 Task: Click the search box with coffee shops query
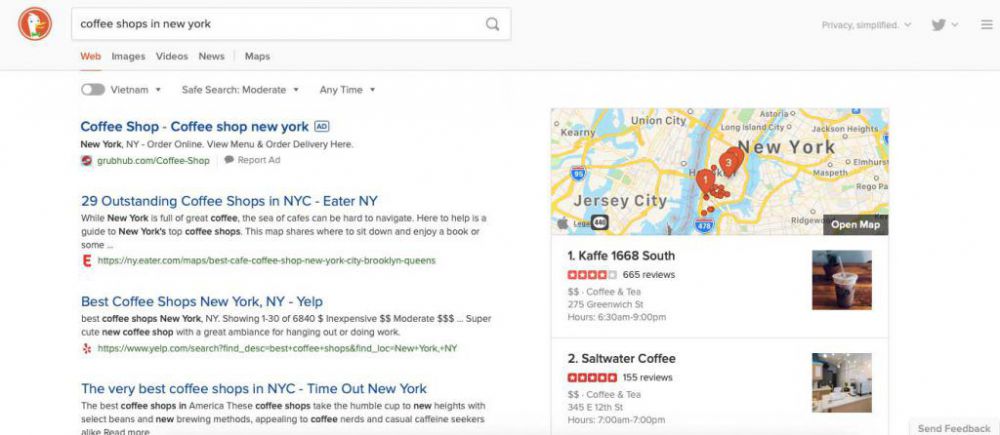click(x=291, y=24)
